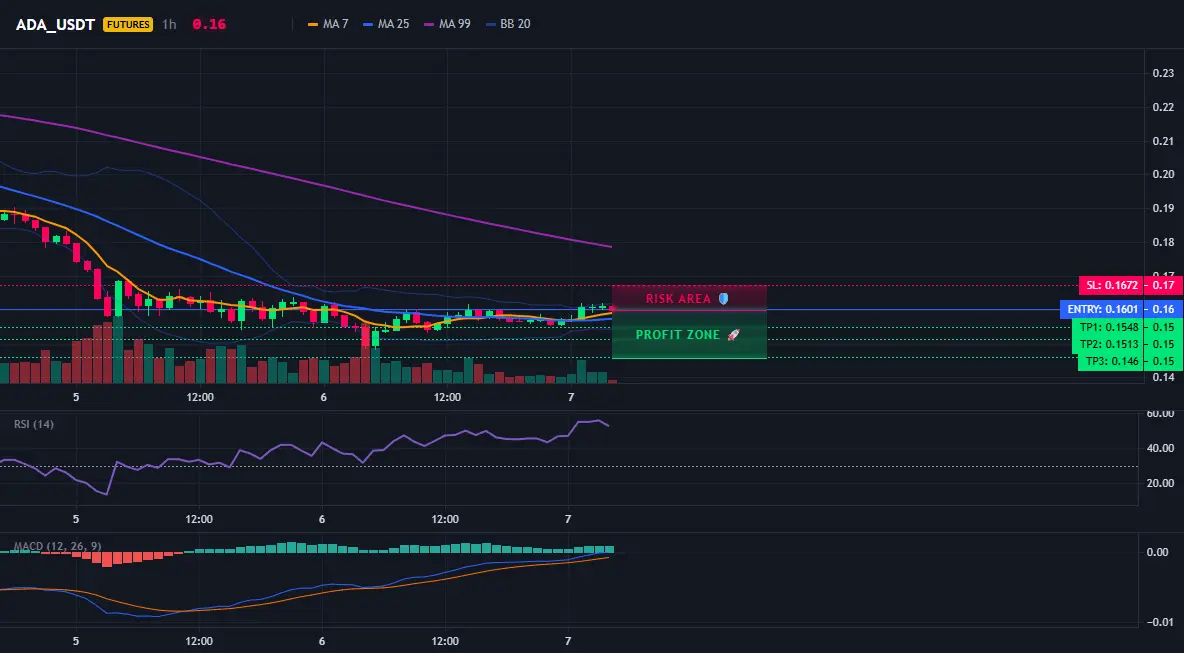Click the 0.19 price axis value

(x=1163, y=208)
